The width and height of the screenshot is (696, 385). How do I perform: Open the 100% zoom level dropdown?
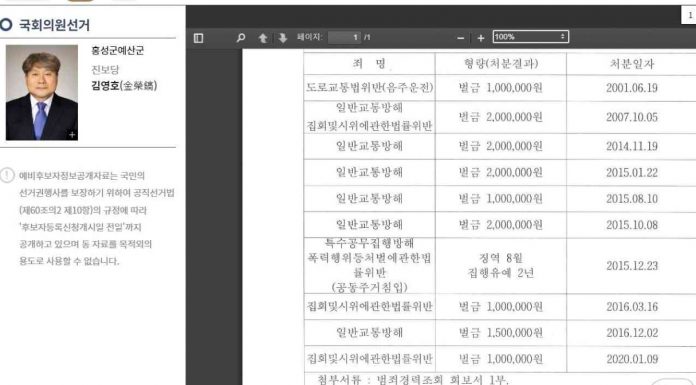[530, 37]
